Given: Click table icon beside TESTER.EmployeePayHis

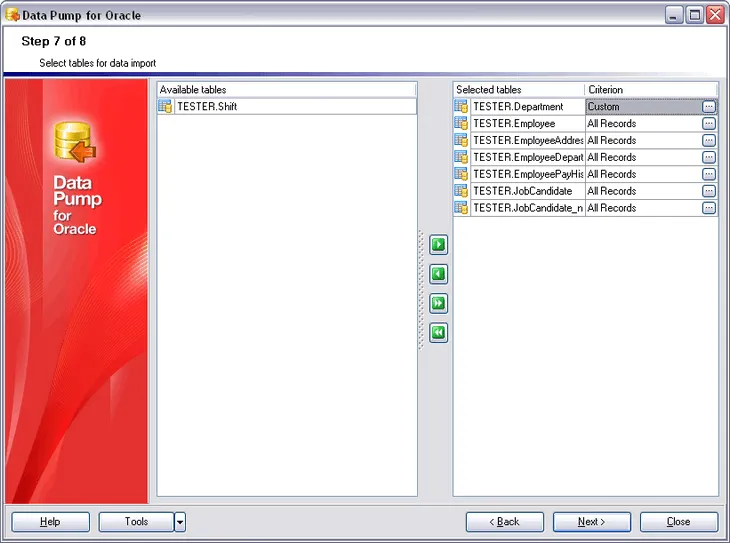Looking at the screenshot, I should coord(461,174).
